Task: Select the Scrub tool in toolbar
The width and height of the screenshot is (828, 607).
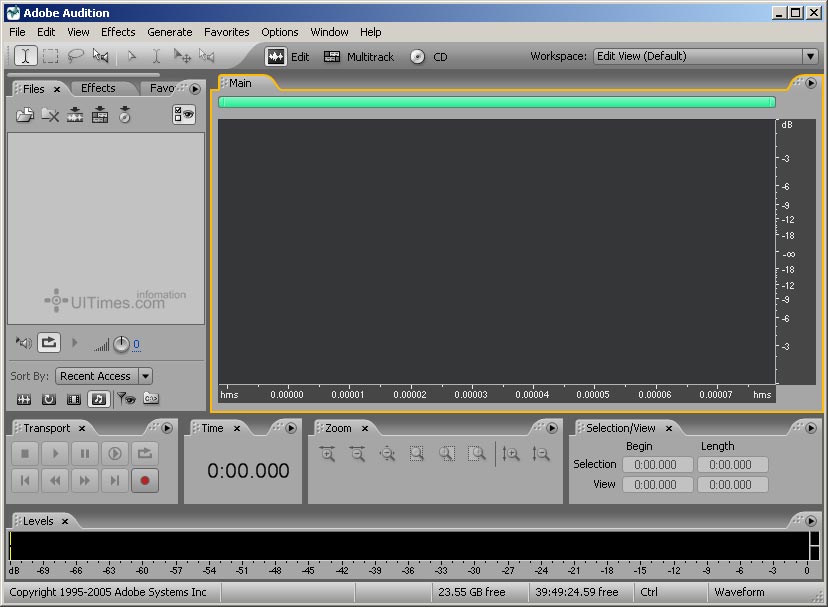Action: (100, 55)
